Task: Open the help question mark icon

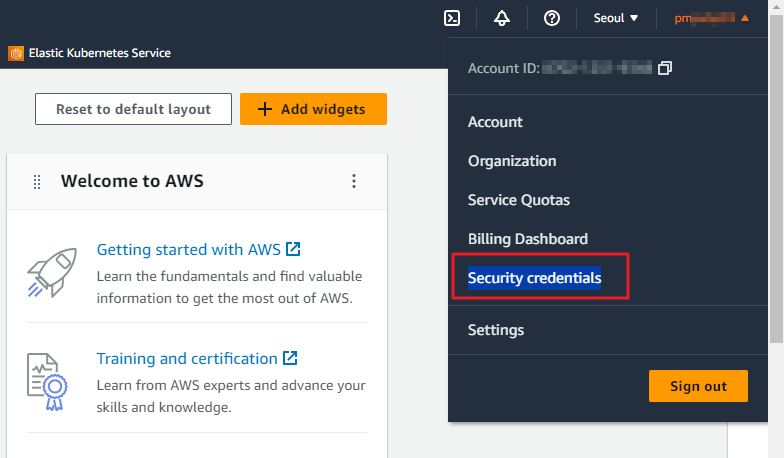Action: pos(552,18)
